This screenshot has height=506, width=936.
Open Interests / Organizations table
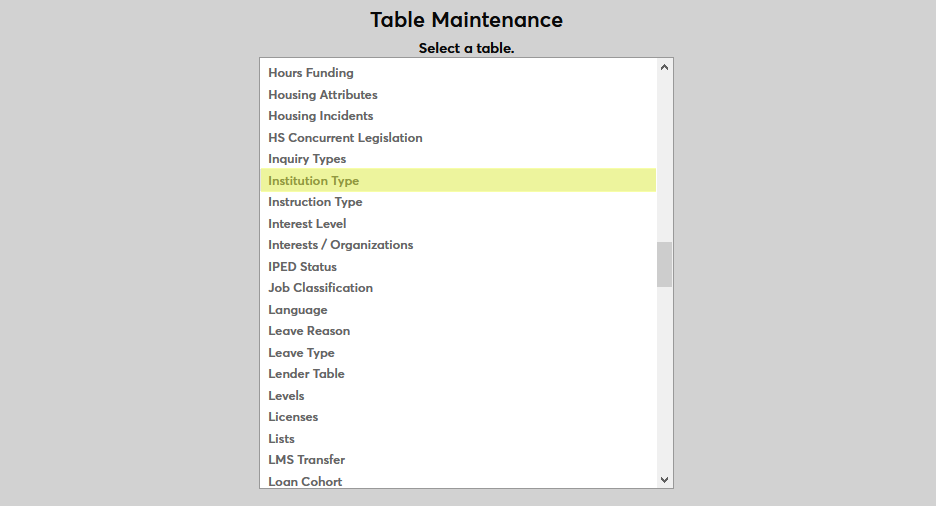click(340, 245)
